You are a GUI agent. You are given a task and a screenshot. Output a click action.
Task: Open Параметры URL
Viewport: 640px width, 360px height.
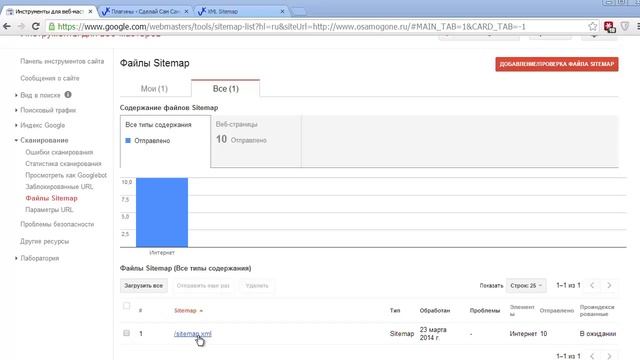pos(49,209)
